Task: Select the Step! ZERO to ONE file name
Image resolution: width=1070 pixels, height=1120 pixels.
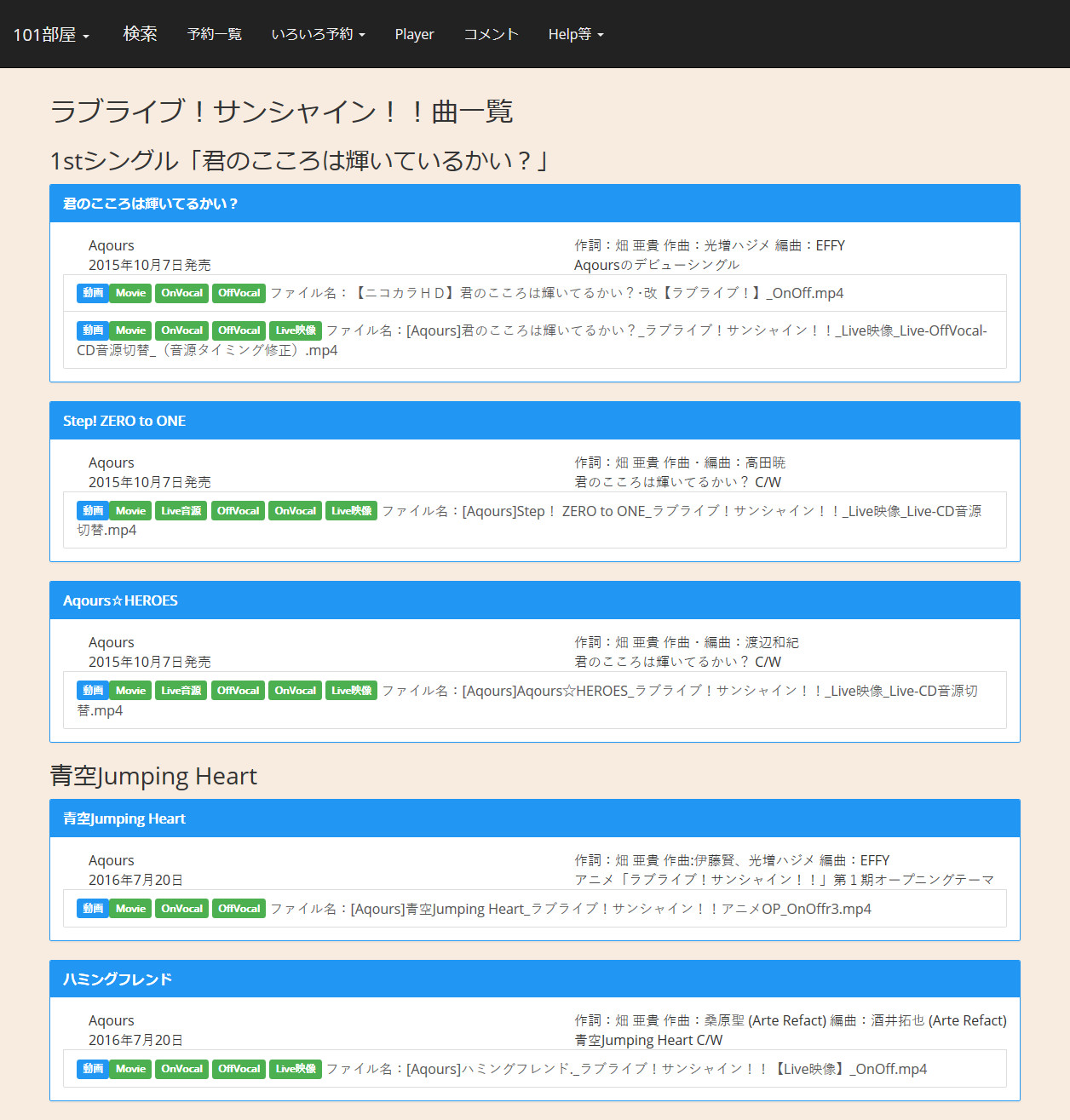Action: click(529, 520)
